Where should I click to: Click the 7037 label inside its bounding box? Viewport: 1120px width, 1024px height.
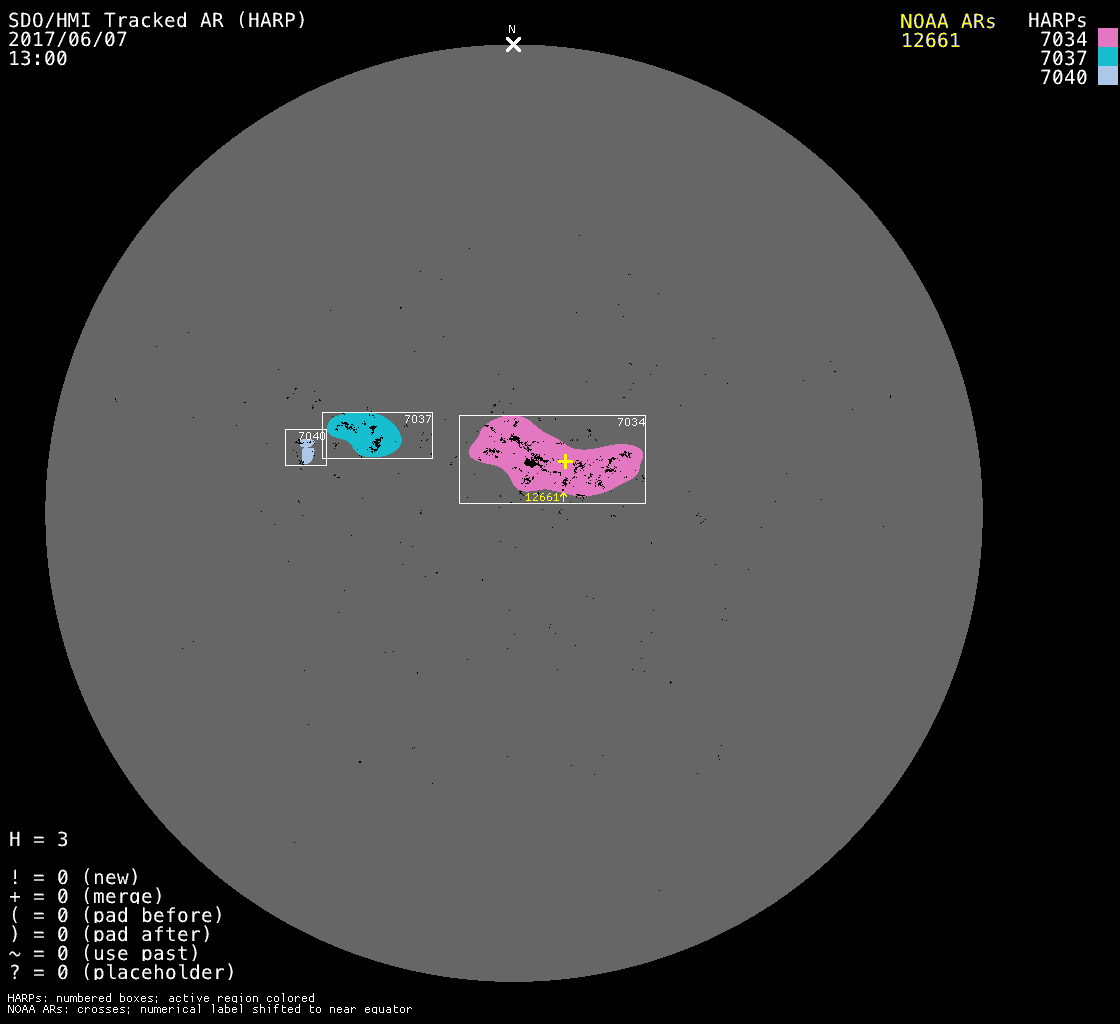pos(418,419)
